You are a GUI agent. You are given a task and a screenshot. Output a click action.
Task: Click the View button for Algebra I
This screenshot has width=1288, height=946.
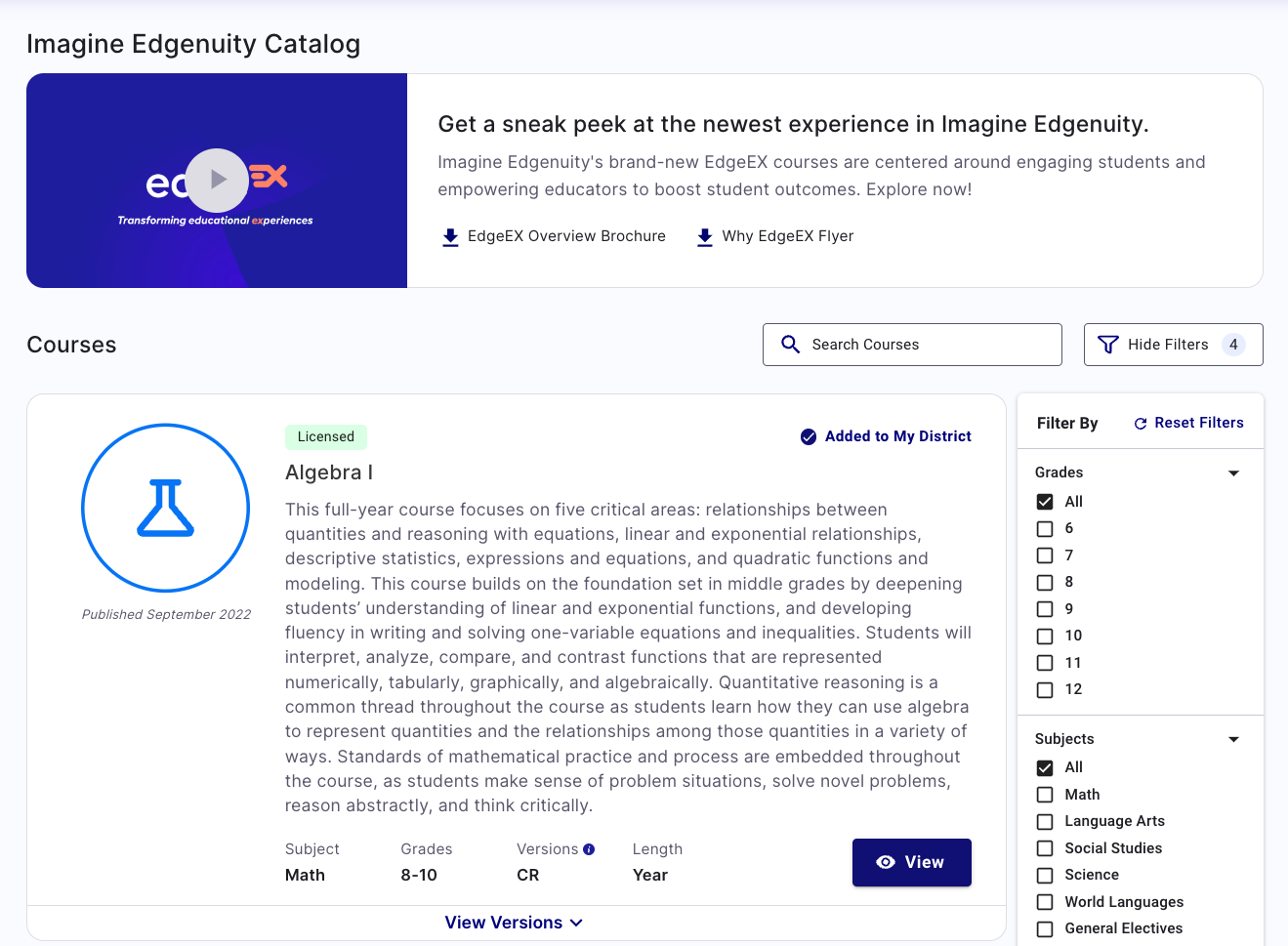pos(911,862)
